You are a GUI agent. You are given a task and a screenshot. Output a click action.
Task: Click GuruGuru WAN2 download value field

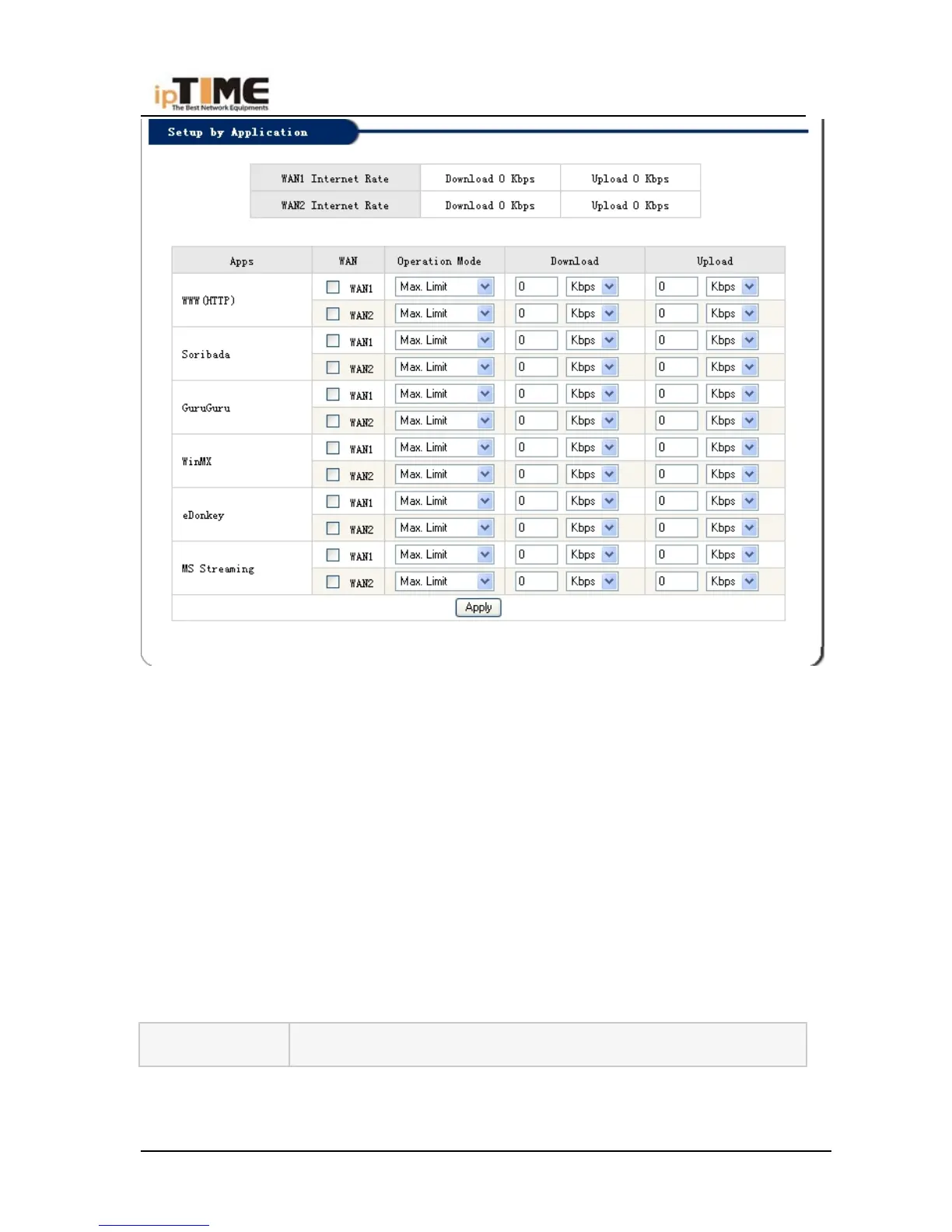pos(537,421)
